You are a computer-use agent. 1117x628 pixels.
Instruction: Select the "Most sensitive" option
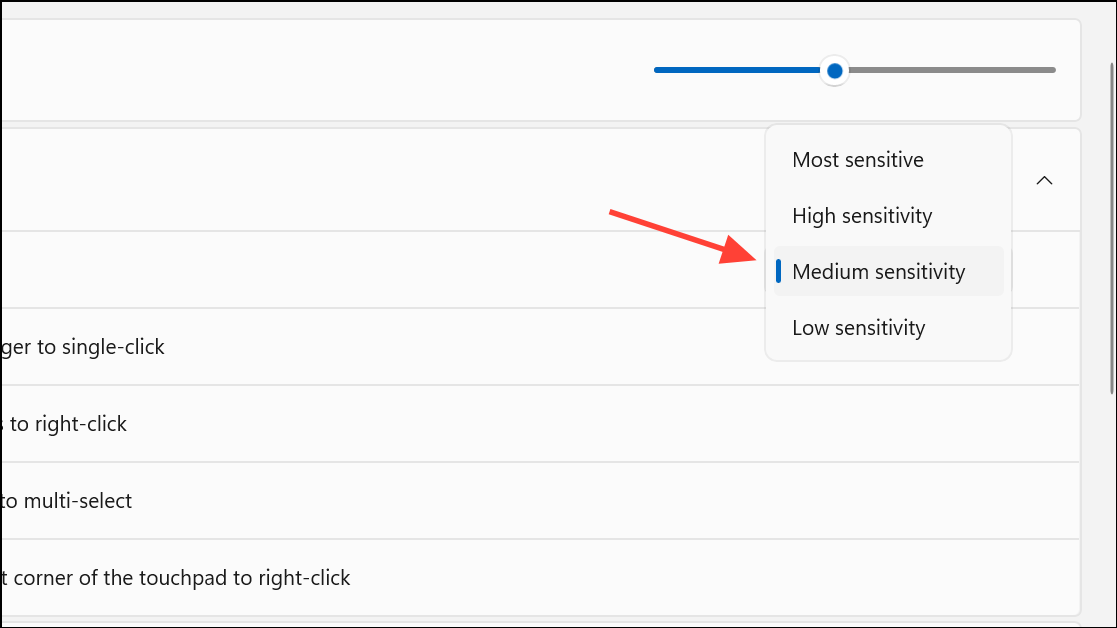pyautogui.click(x=857, y=159)
